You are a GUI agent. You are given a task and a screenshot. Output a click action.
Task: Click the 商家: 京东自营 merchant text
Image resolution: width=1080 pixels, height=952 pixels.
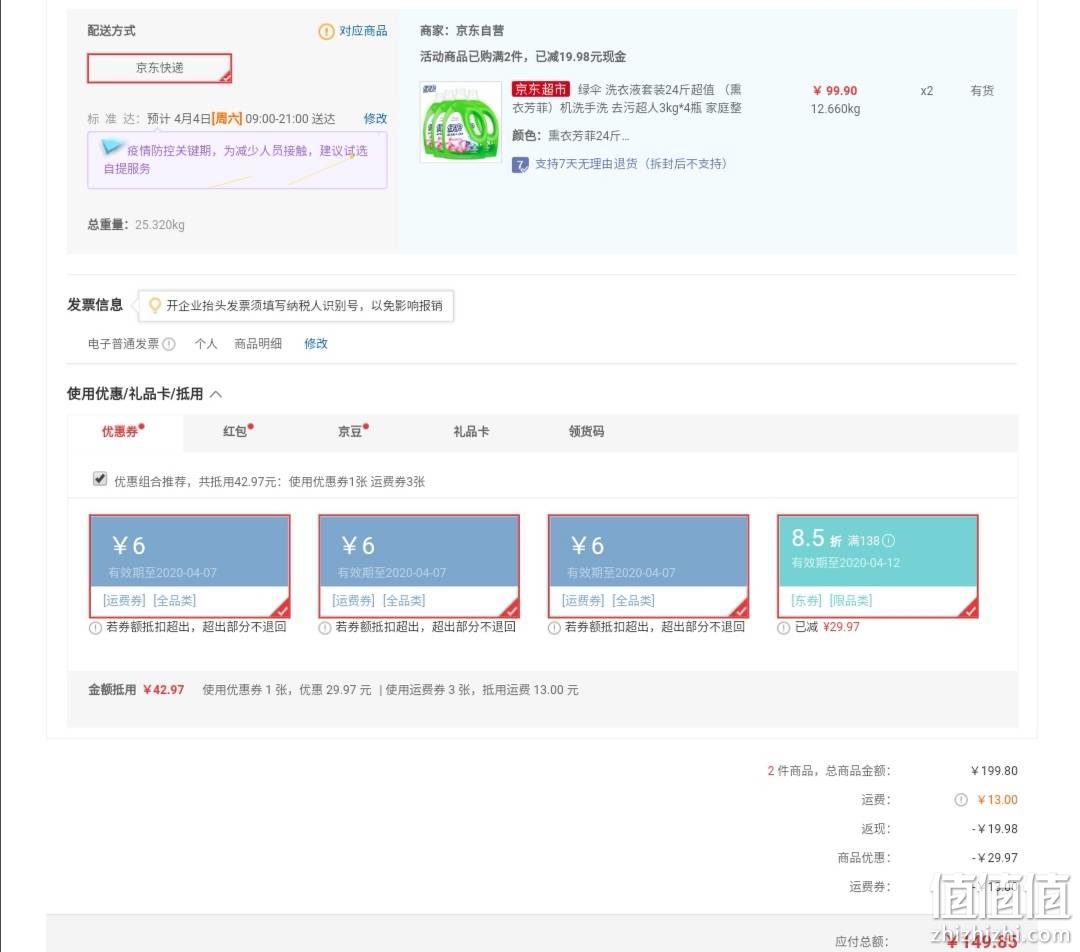461,30
